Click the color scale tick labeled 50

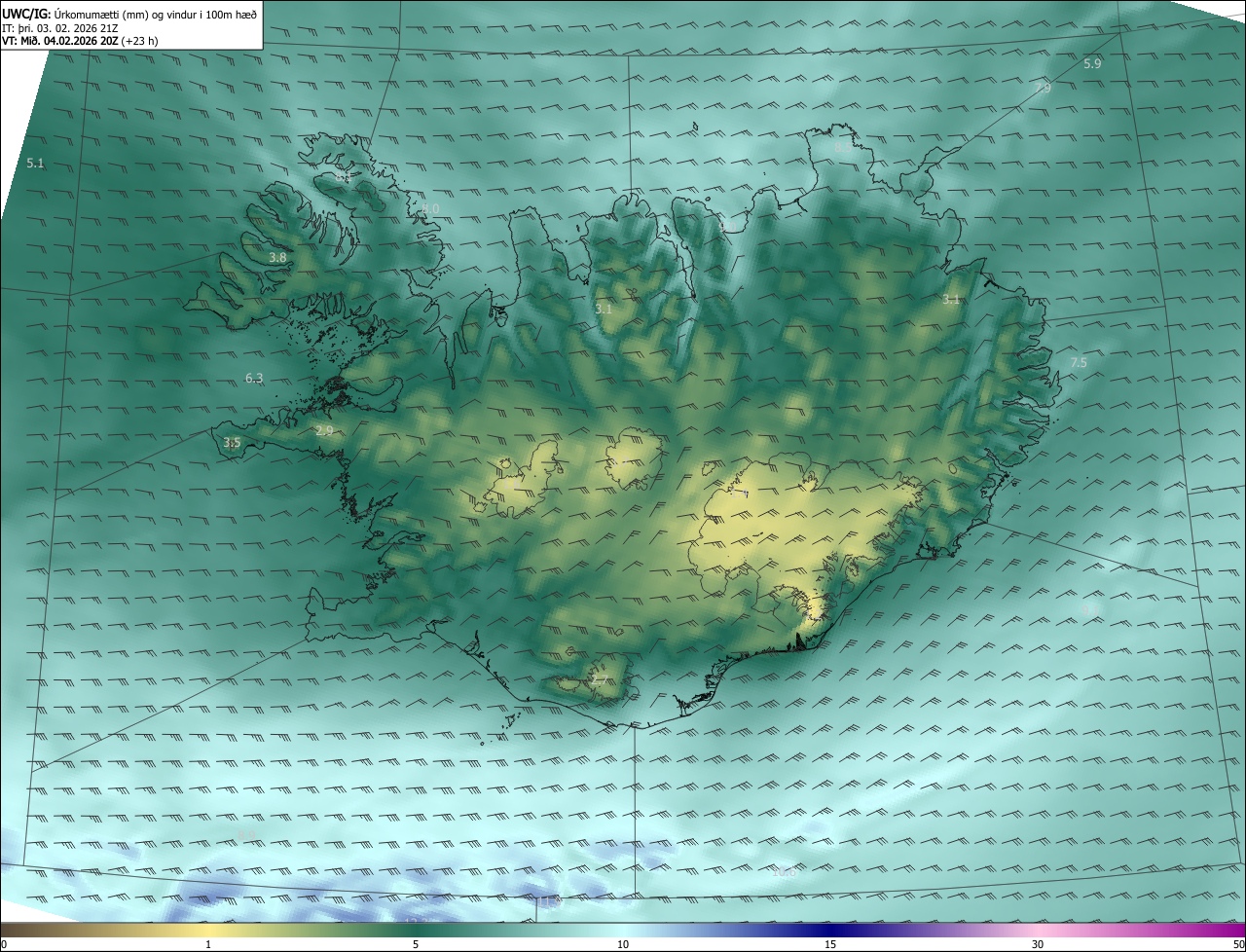(x=1238, y=944)
